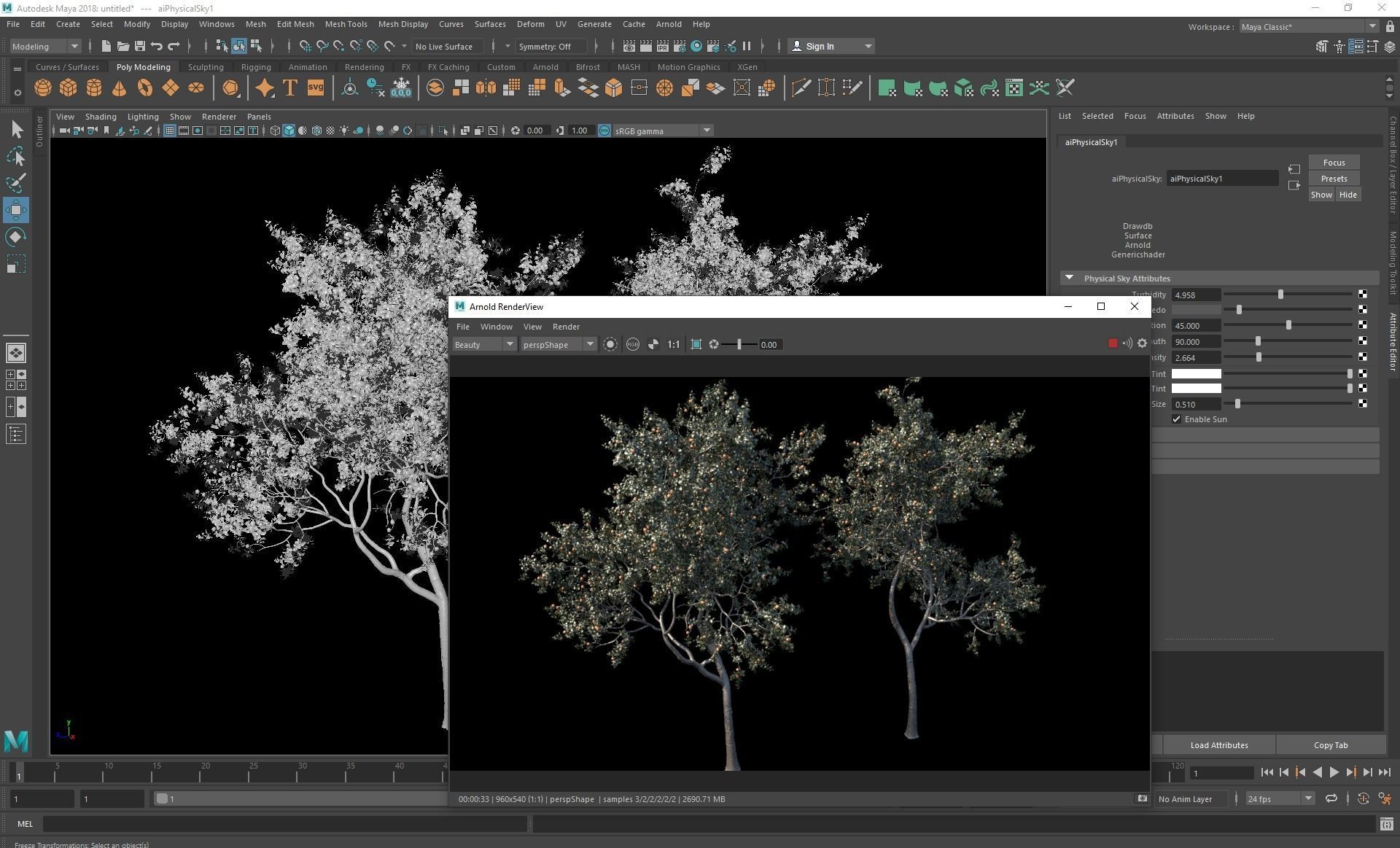Collapse the Physical Sky Attributes section

pos(1069,278)
